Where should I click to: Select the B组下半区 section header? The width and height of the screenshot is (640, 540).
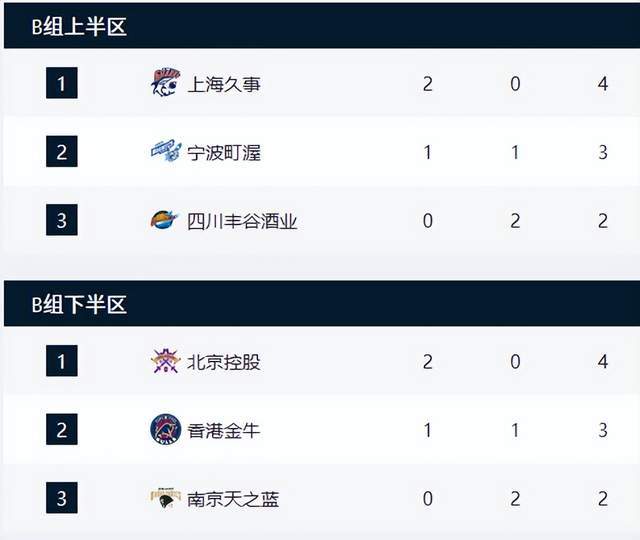coord(79,305)
